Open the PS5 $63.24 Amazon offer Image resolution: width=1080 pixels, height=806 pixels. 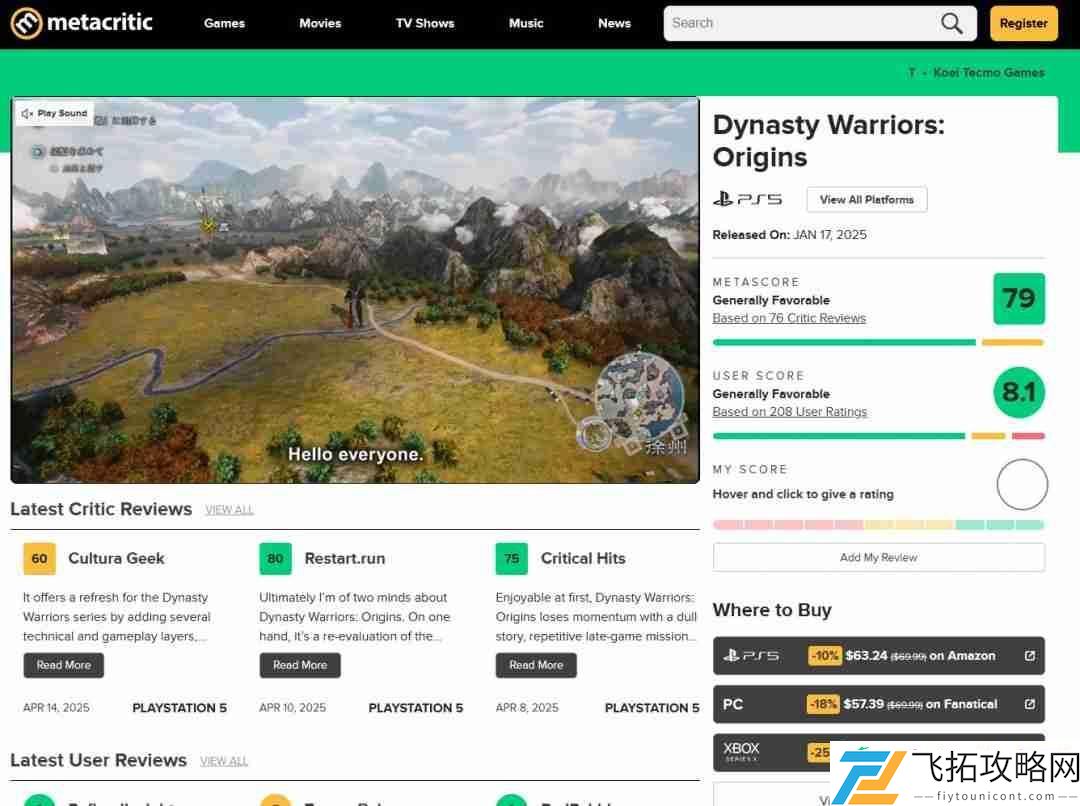pyautogui.click(x=878, y=655)
